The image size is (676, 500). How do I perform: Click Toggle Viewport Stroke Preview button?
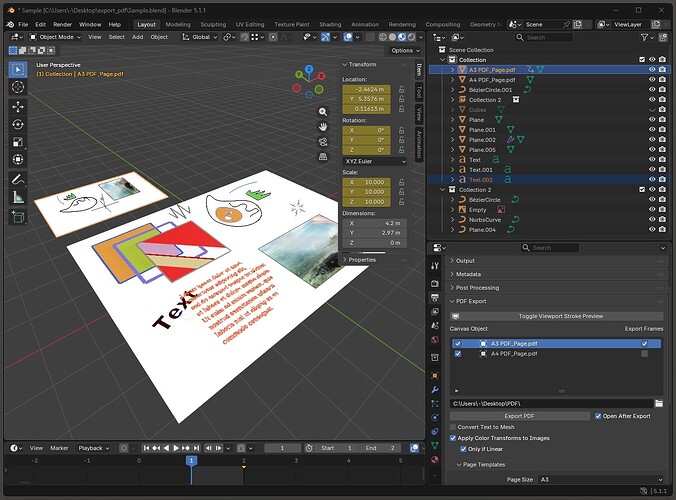[557, 316]
